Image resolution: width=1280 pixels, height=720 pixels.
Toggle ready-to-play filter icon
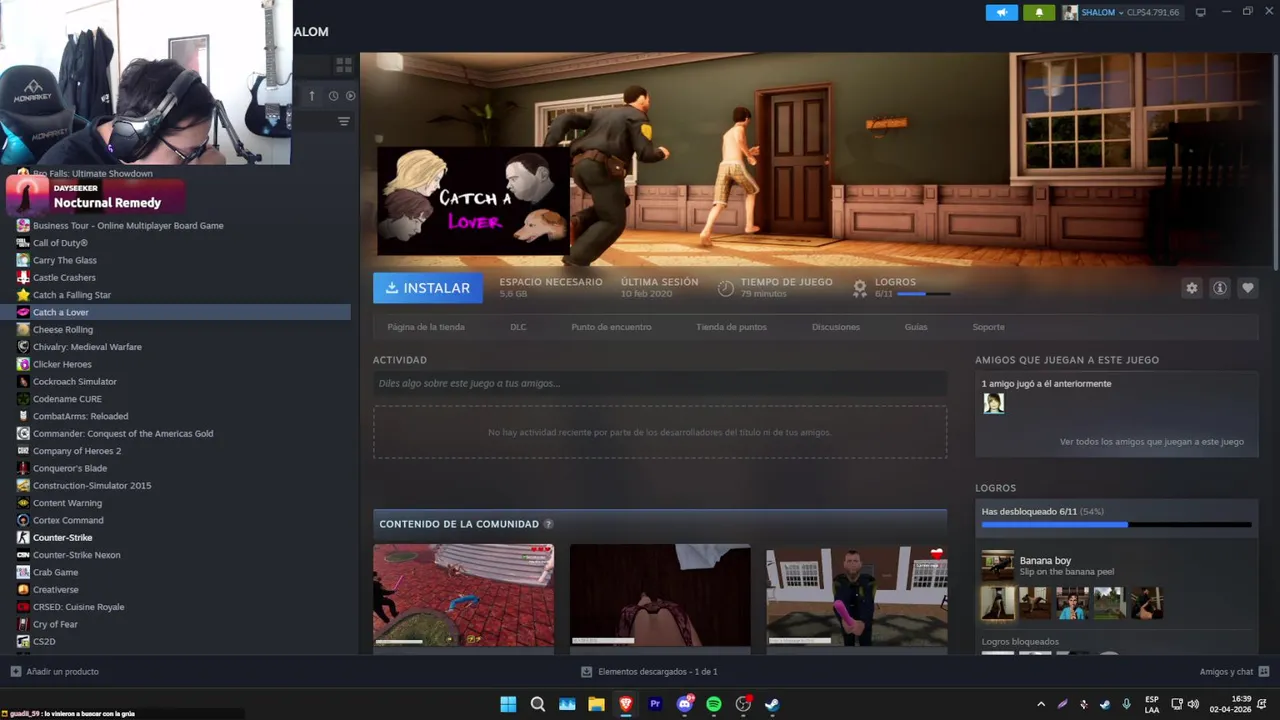350,96
